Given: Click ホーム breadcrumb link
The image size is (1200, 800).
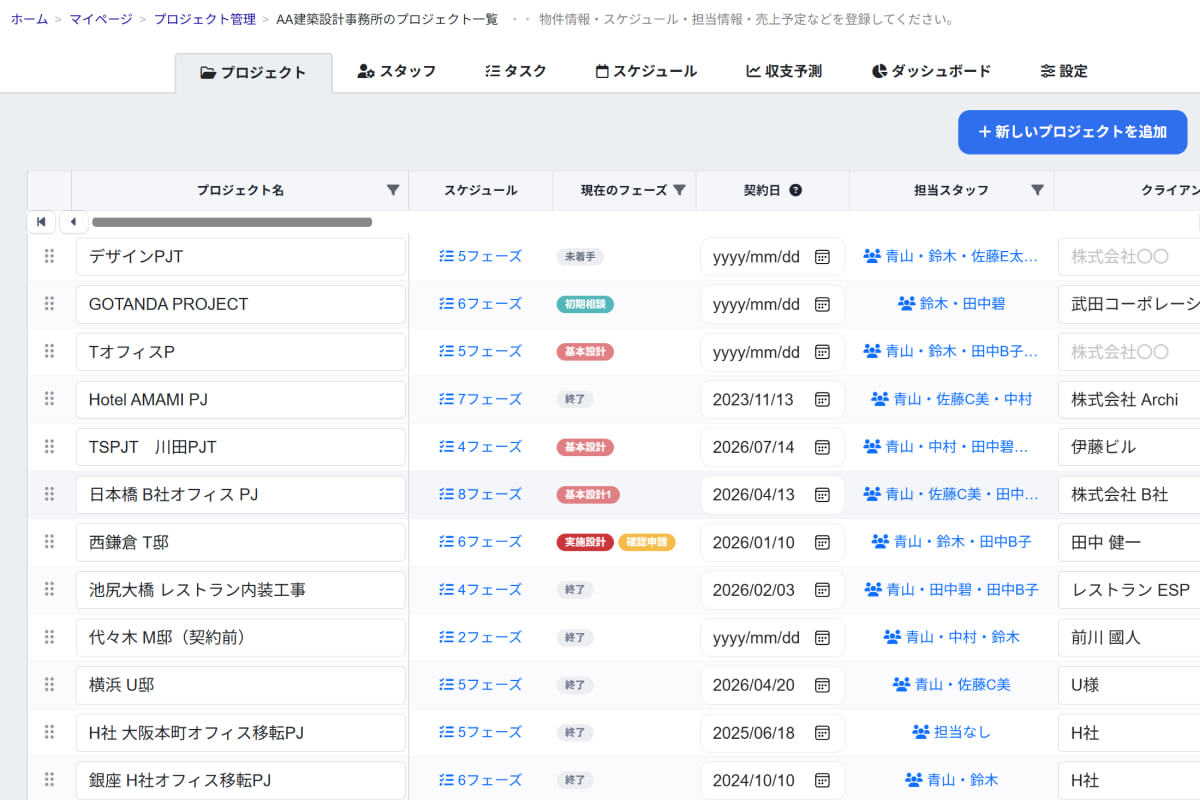Looking at the screenshot, I should [x=29, y=19].
